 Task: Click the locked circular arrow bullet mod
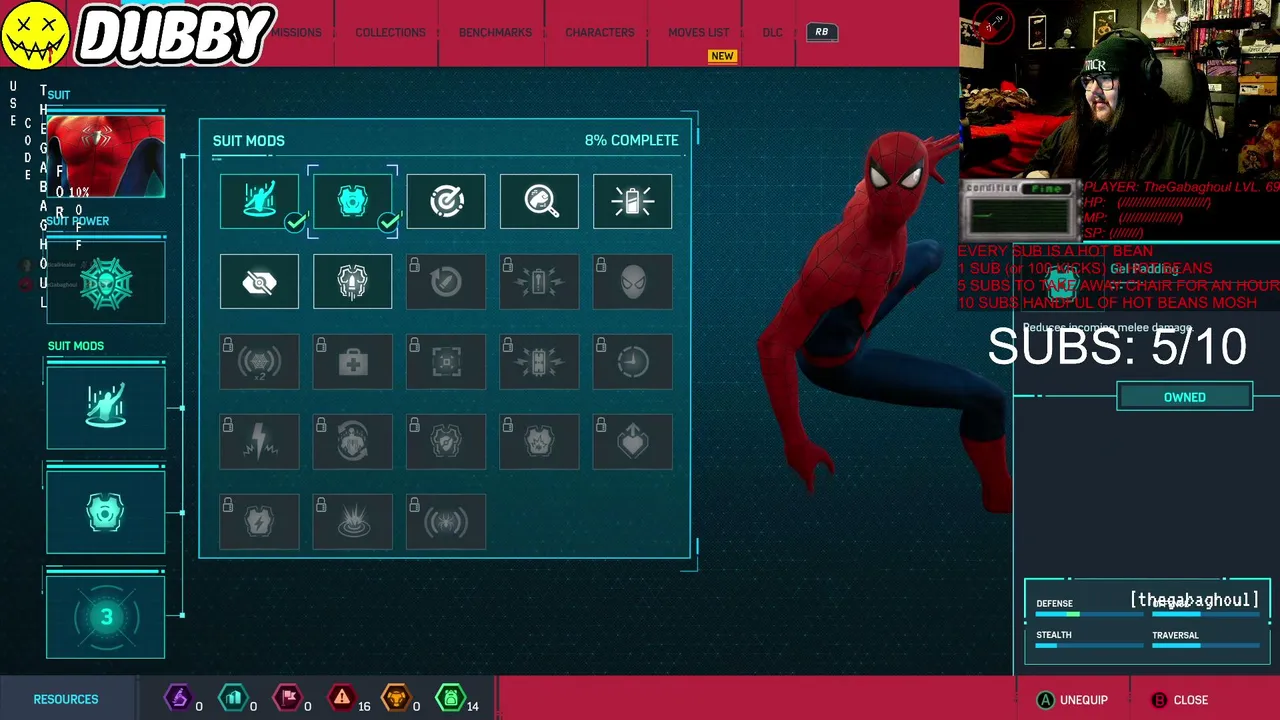tap(446, 281)
